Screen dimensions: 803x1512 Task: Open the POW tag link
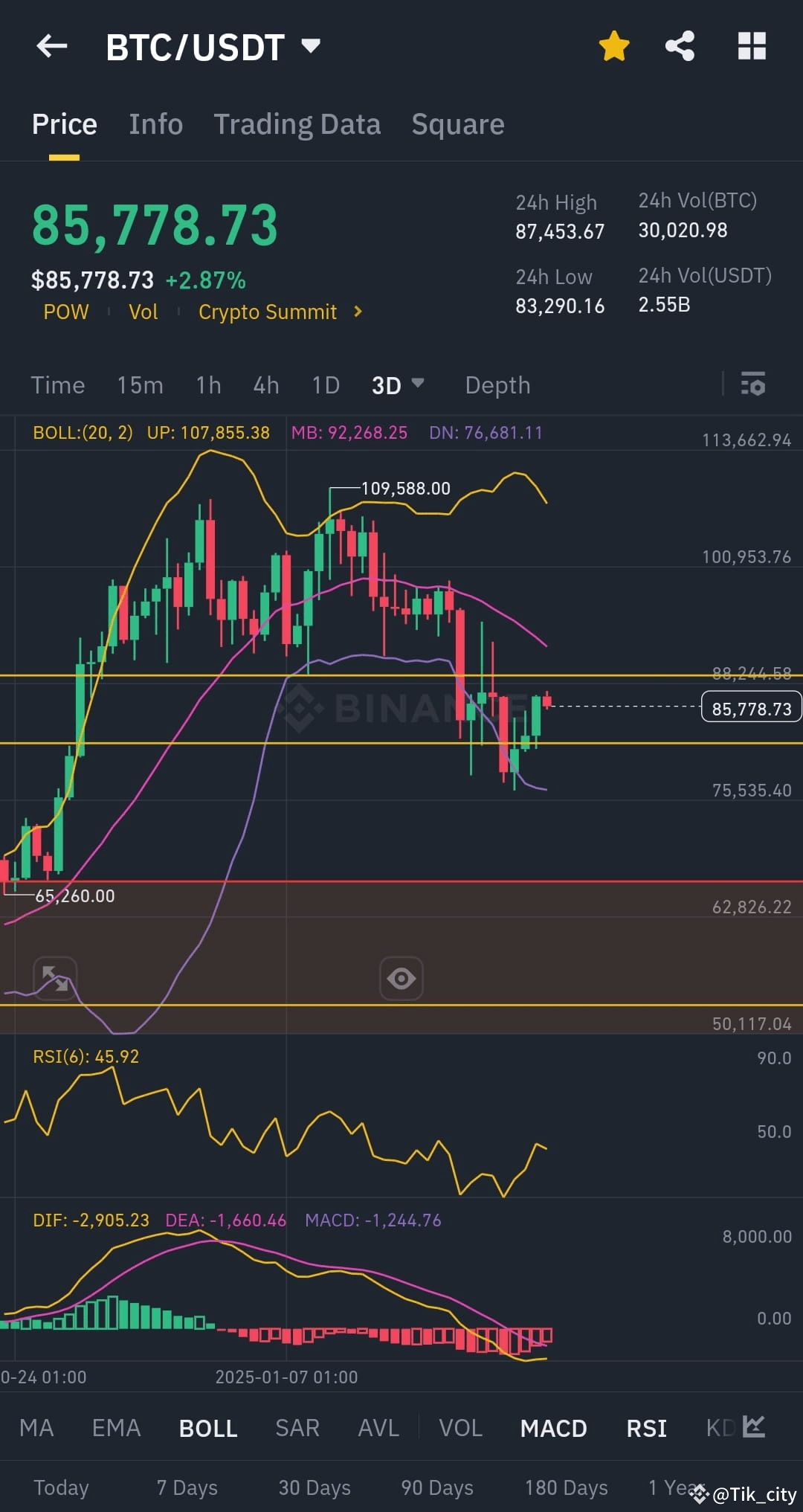66,312
